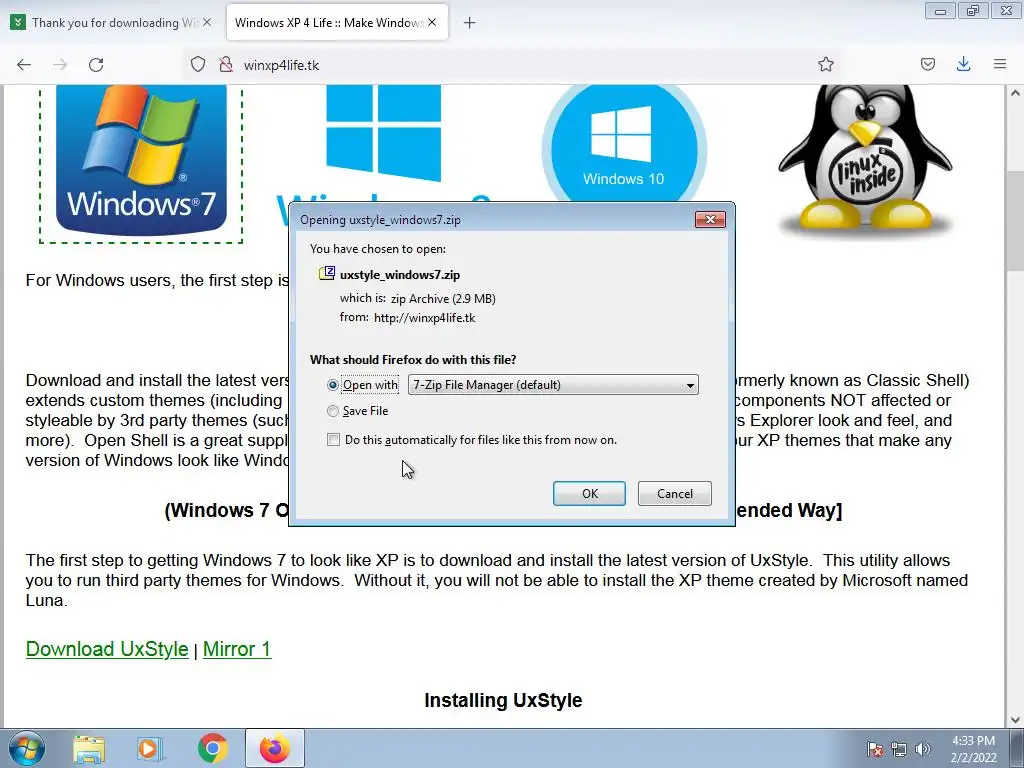Viewport: 1024px width, 768px height.
Task: Go back using the browser back arrow
Action: (x=24, y=64)
